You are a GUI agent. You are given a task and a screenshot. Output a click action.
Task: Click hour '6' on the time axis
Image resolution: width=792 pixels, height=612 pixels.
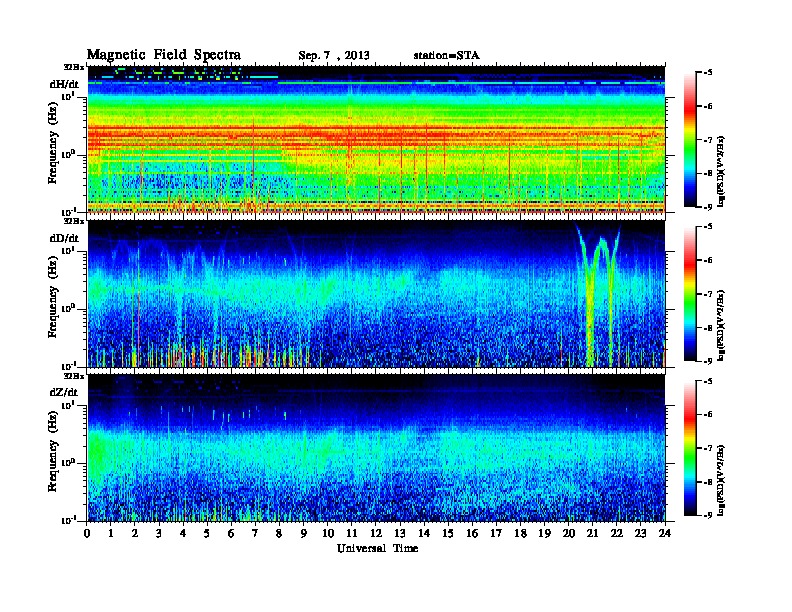231,533
